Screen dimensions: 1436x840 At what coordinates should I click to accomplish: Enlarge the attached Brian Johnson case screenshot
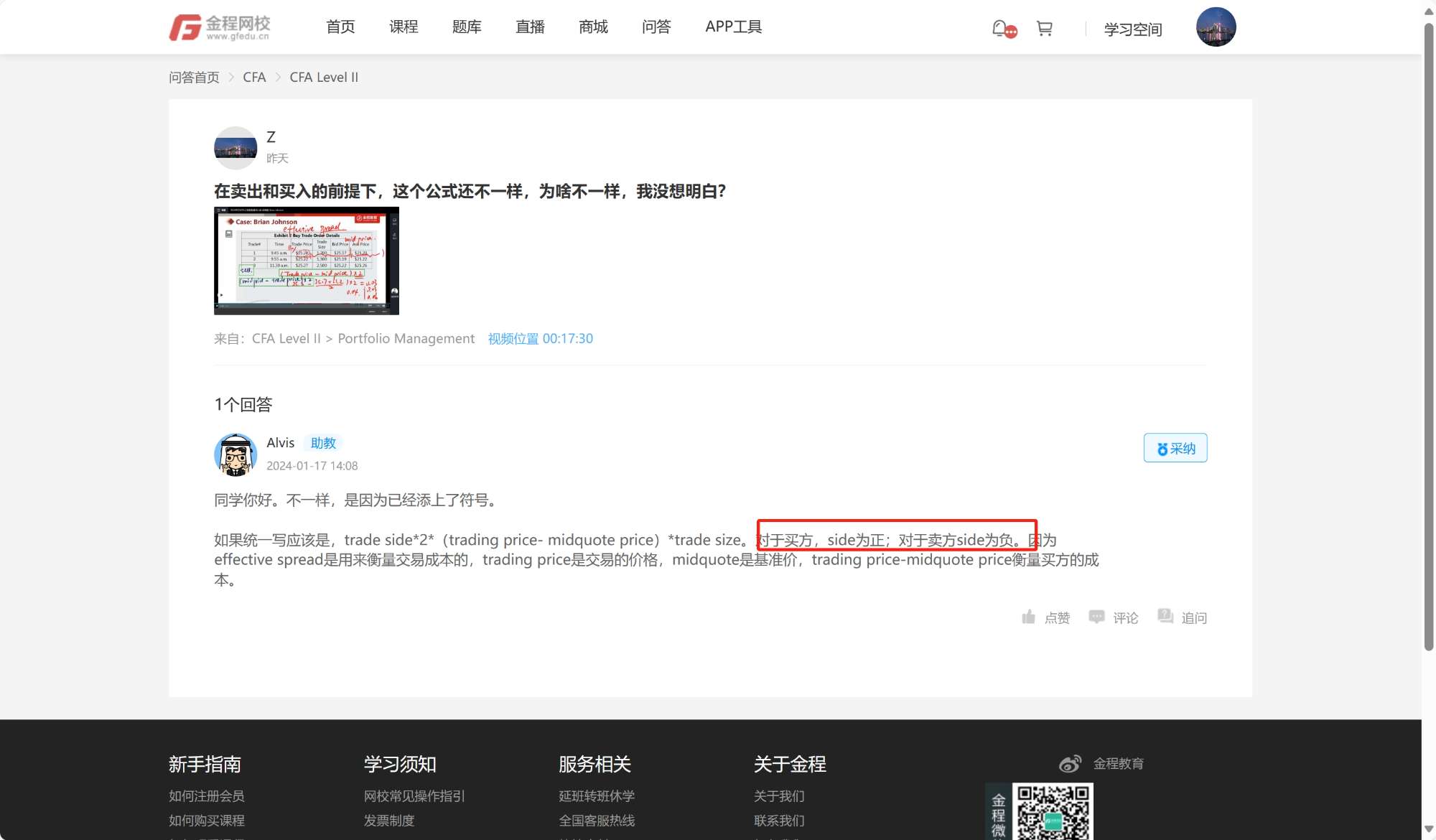[x=307, y=261]
